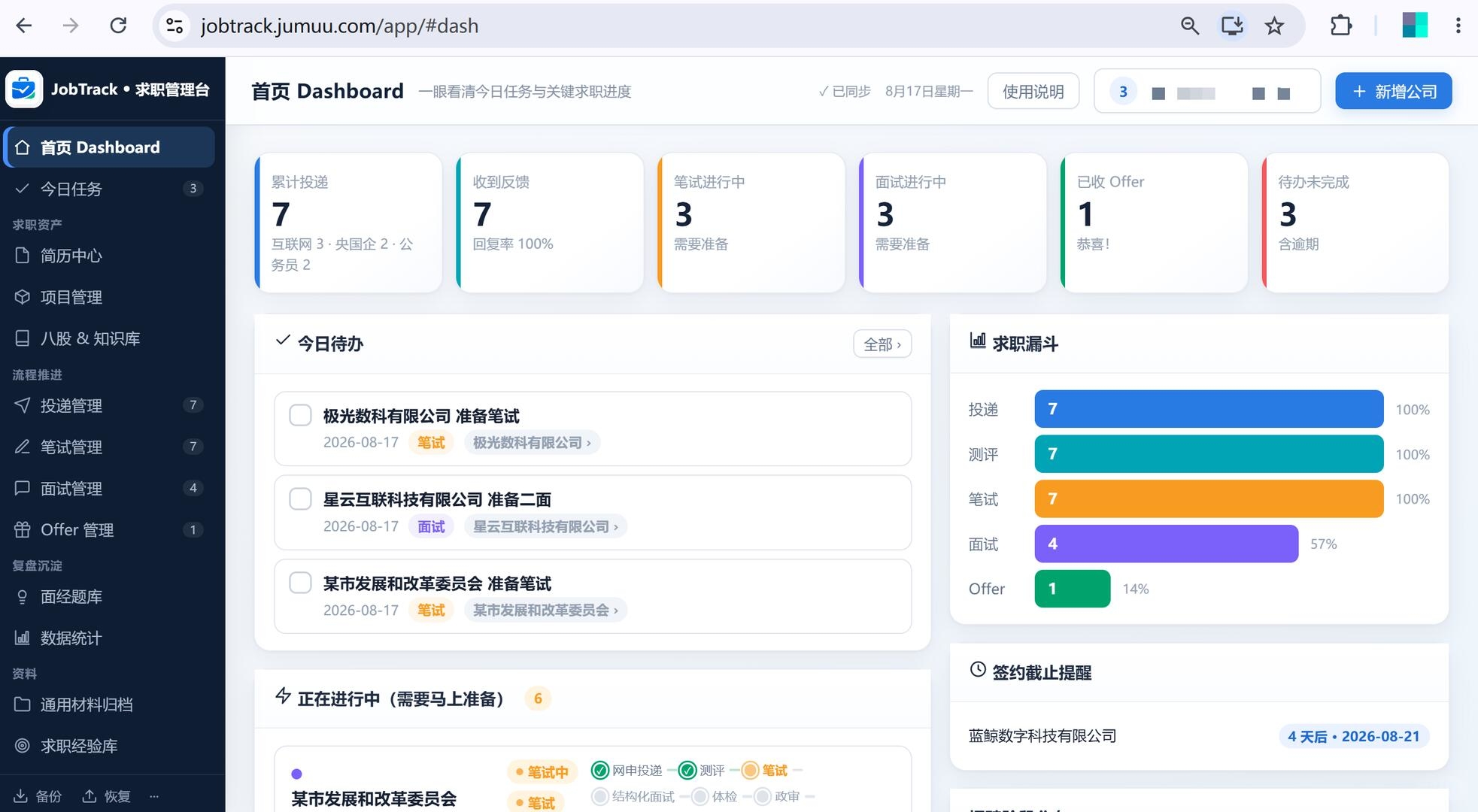Image resolution: width=1478 pixels, height=812 pixels.
Task: Open the browser extensions puzzle icon
Action: [1340, 26]
